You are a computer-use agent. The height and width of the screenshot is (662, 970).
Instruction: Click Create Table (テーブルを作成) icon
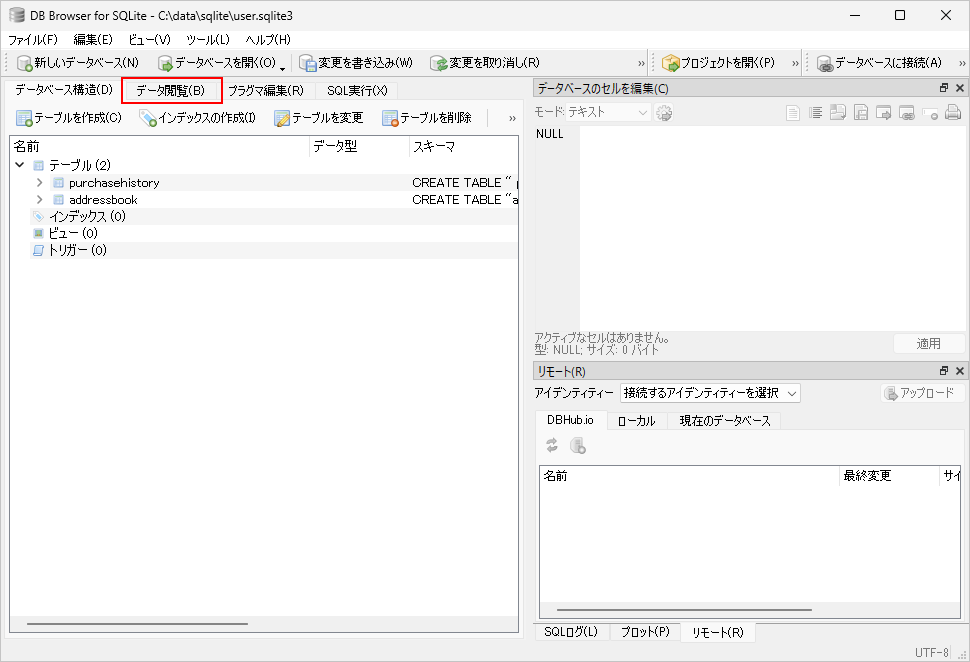point(24,118)
